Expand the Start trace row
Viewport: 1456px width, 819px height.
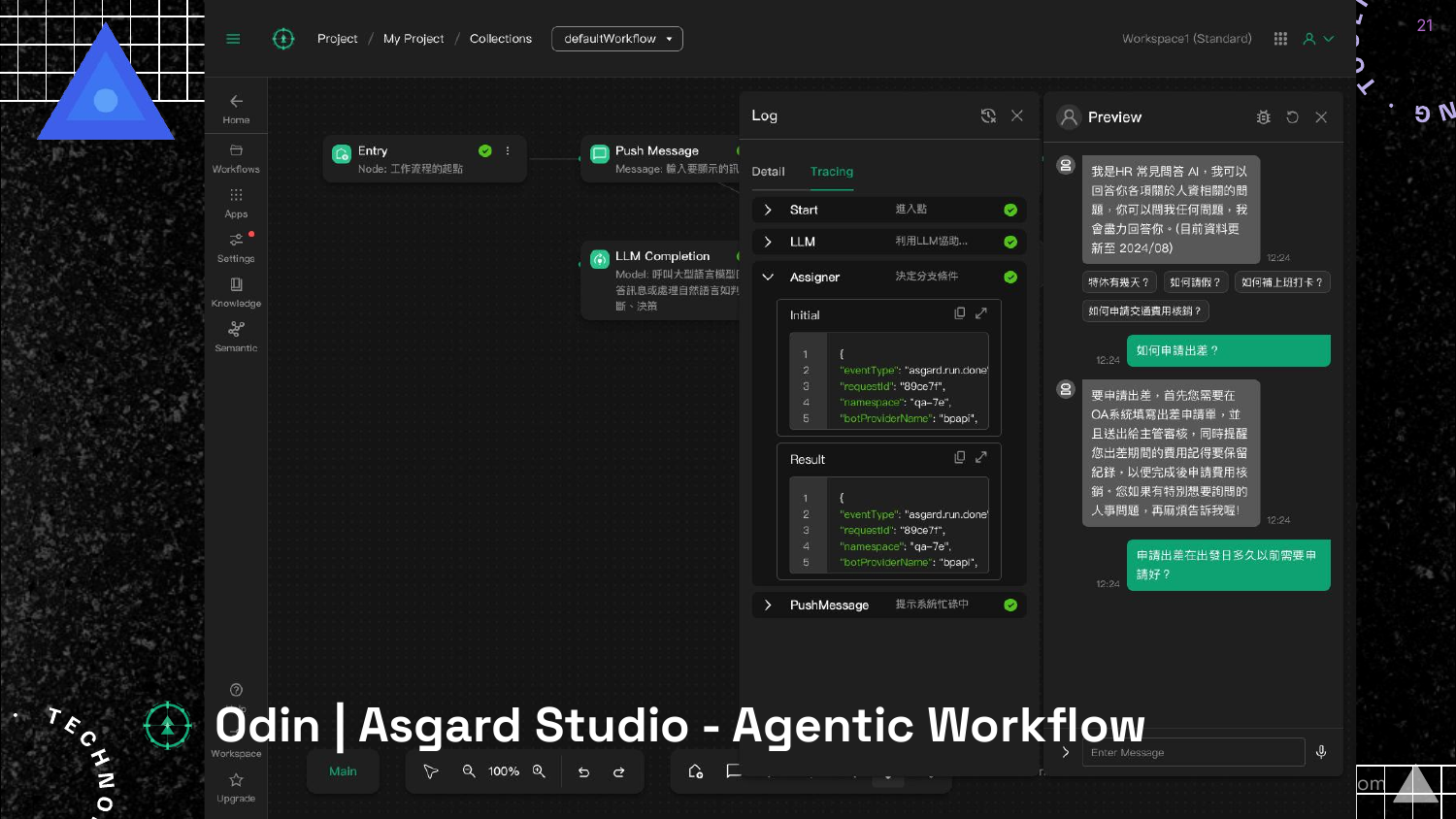pos(768,210)
